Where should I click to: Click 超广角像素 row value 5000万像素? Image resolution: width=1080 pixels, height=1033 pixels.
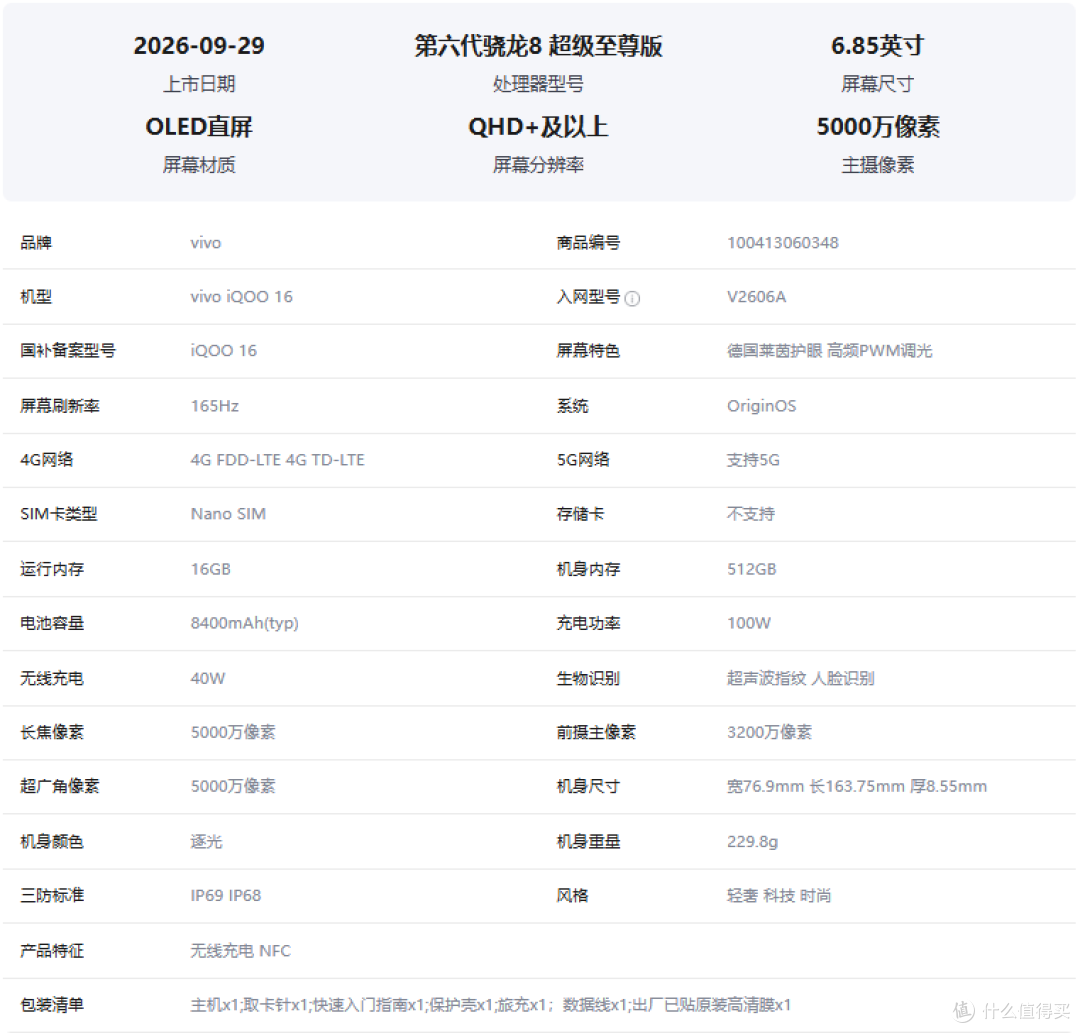click(x=233, y=786)
